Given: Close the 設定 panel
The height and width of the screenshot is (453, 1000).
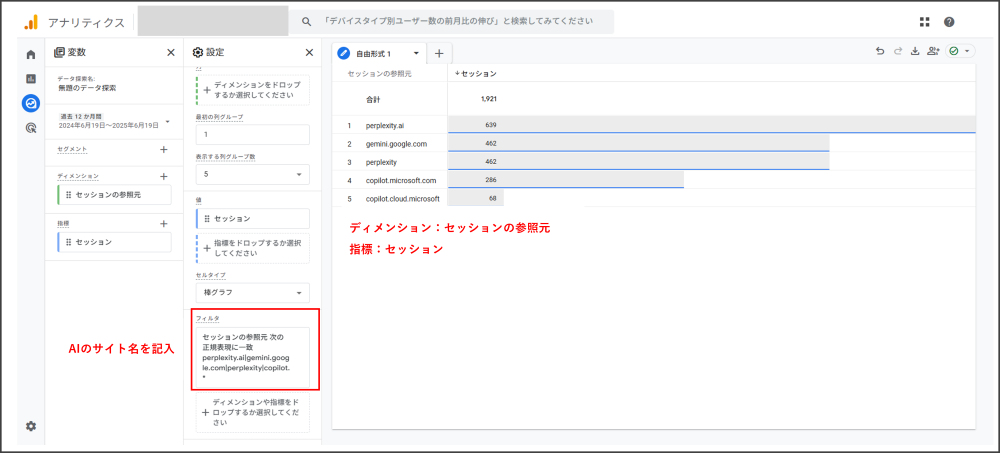Looking at the screenshot, I should coord(309,52).
